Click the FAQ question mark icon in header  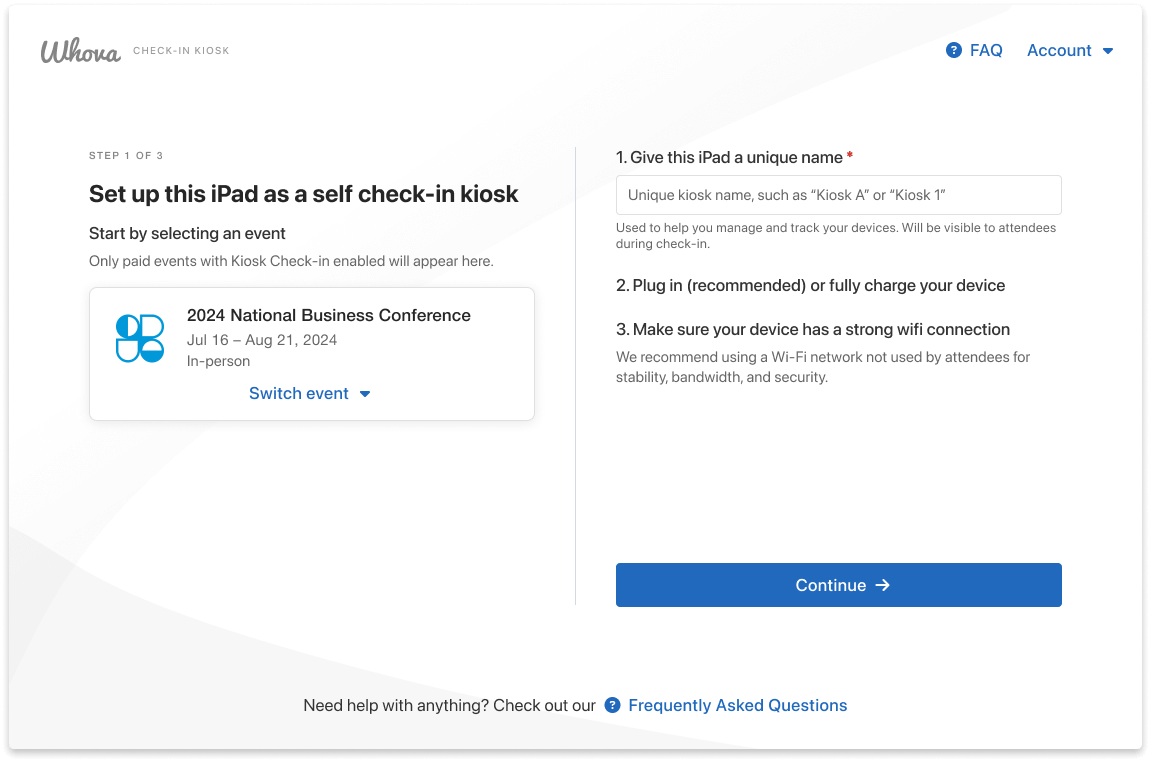pyautogui.click(x=952, y=49)
